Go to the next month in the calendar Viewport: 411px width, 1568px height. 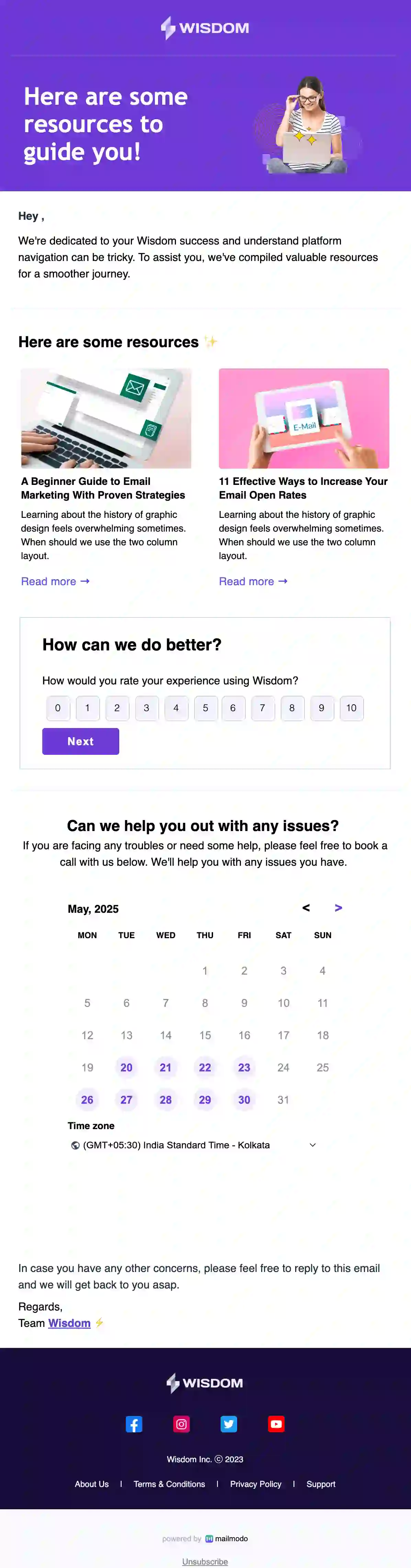coord(338,908)
